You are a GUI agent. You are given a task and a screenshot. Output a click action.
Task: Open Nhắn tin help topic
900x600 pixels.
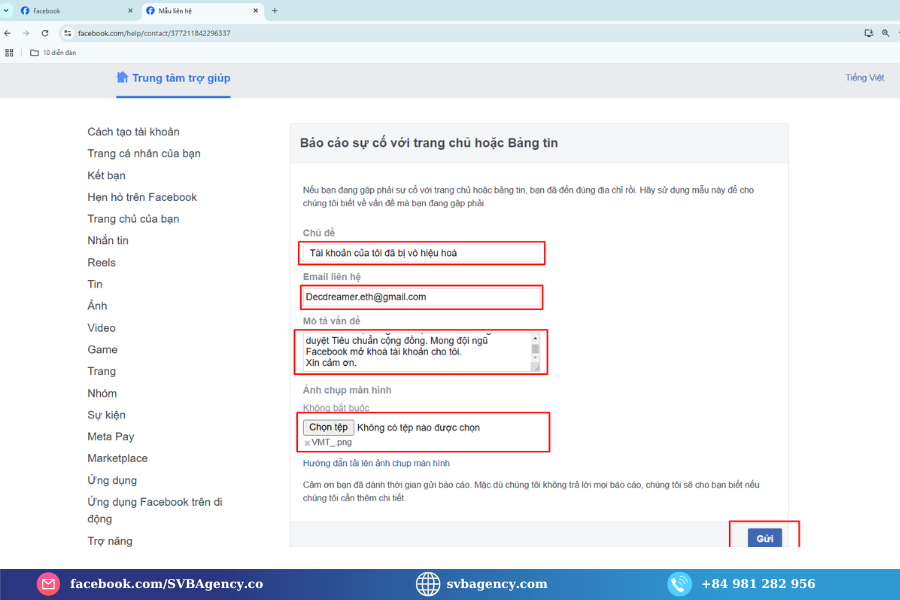[x=108, y=241]
